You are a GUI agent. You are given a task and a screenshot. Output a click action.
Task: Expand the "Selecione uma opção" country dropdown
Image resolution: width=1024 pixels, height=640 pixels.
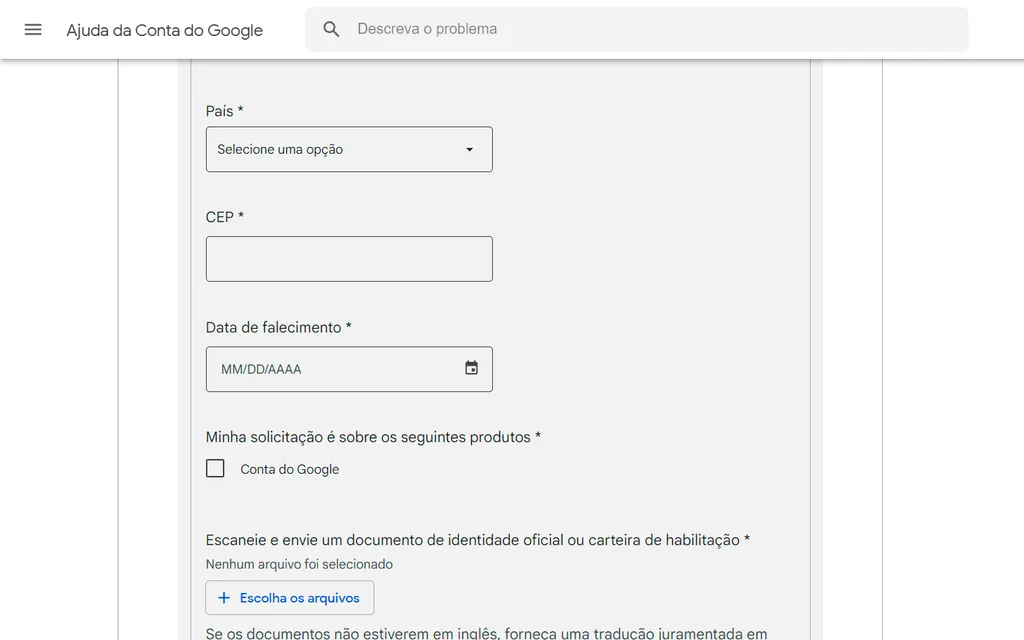pyautogui.click(x=349, y=149)
